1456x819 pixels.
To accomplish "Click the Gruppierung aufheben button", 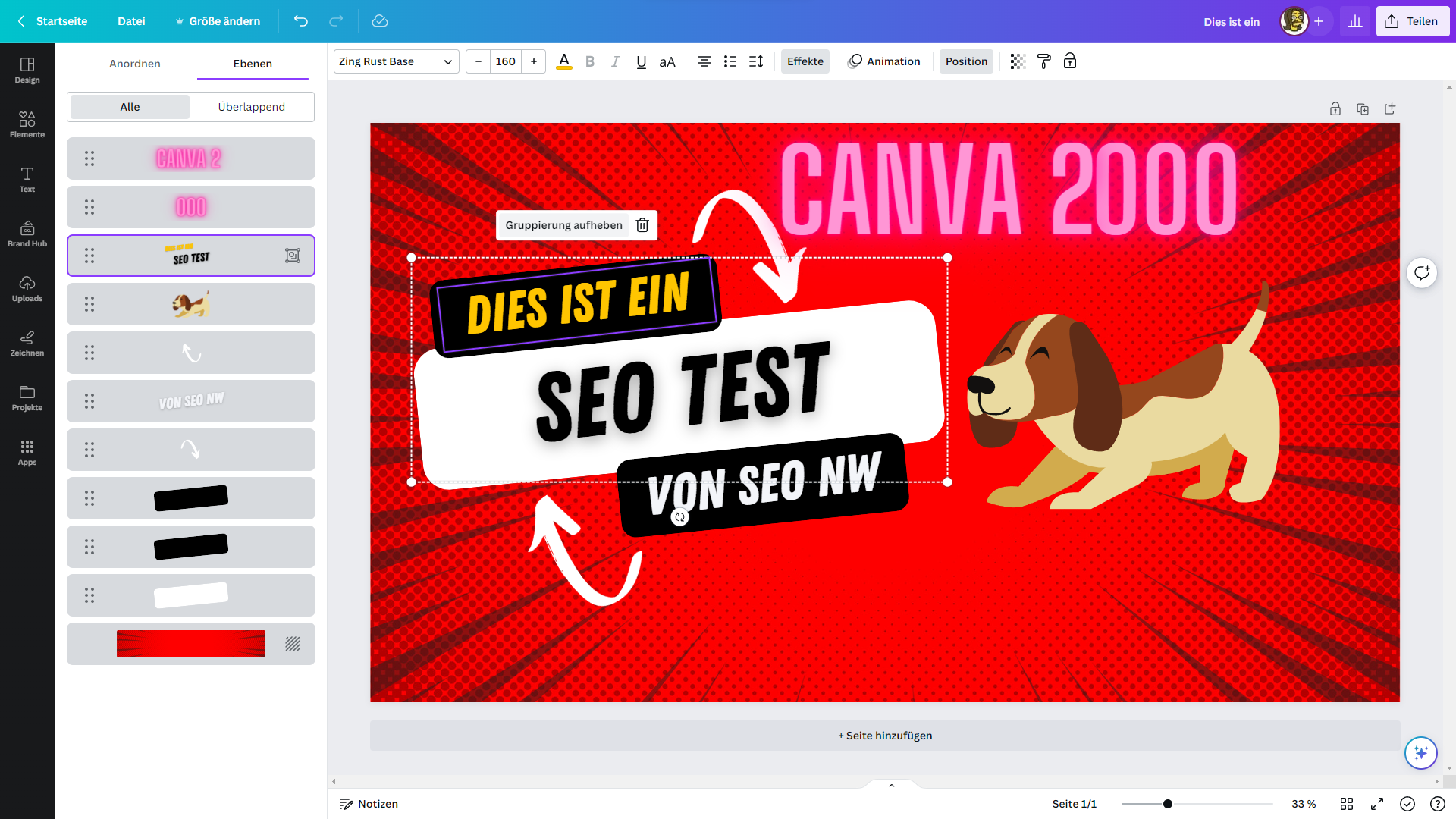I will point(563,225).
